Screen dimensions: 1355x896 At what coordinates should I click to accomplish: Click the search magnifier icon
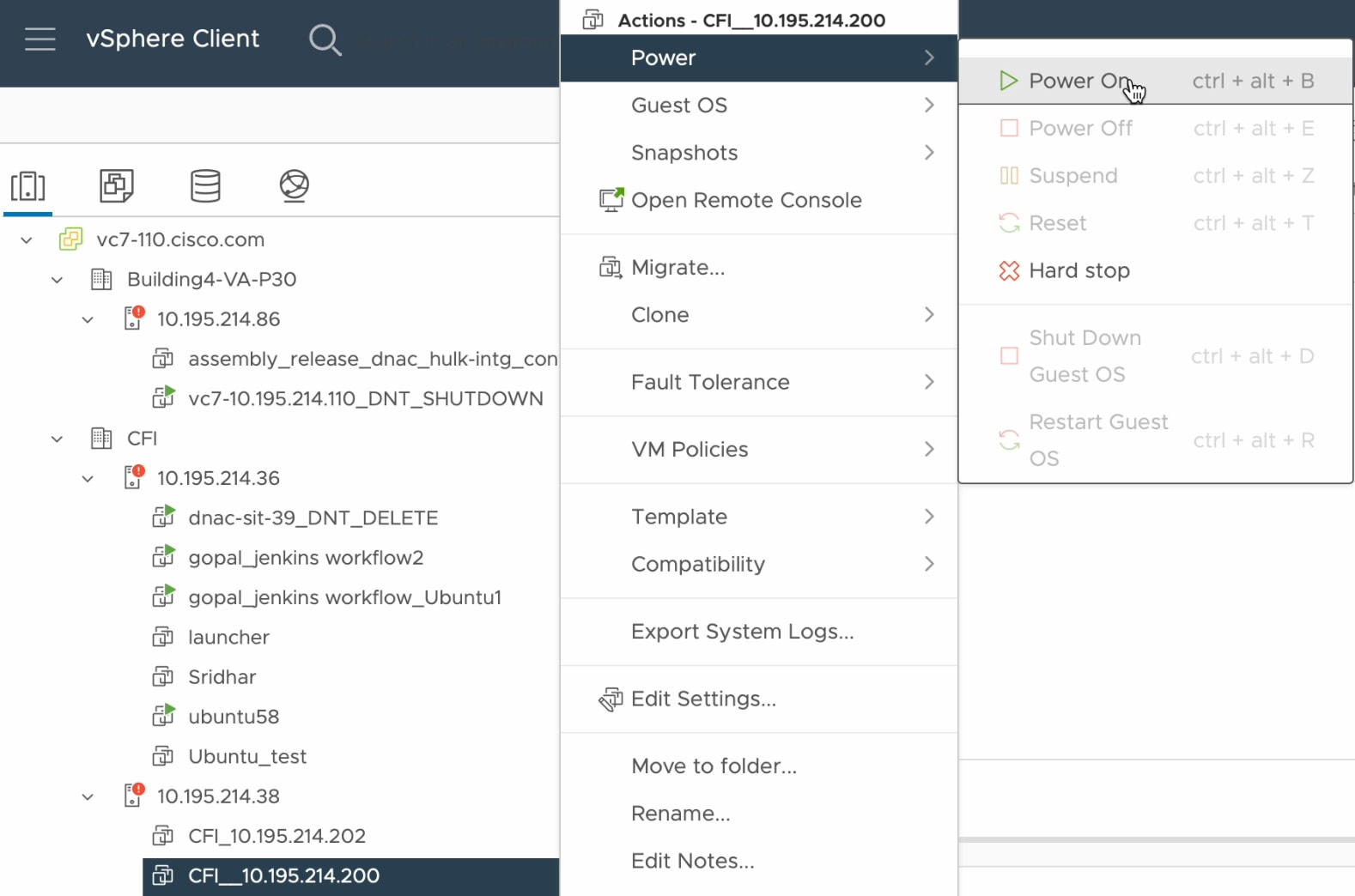point(325,39)
